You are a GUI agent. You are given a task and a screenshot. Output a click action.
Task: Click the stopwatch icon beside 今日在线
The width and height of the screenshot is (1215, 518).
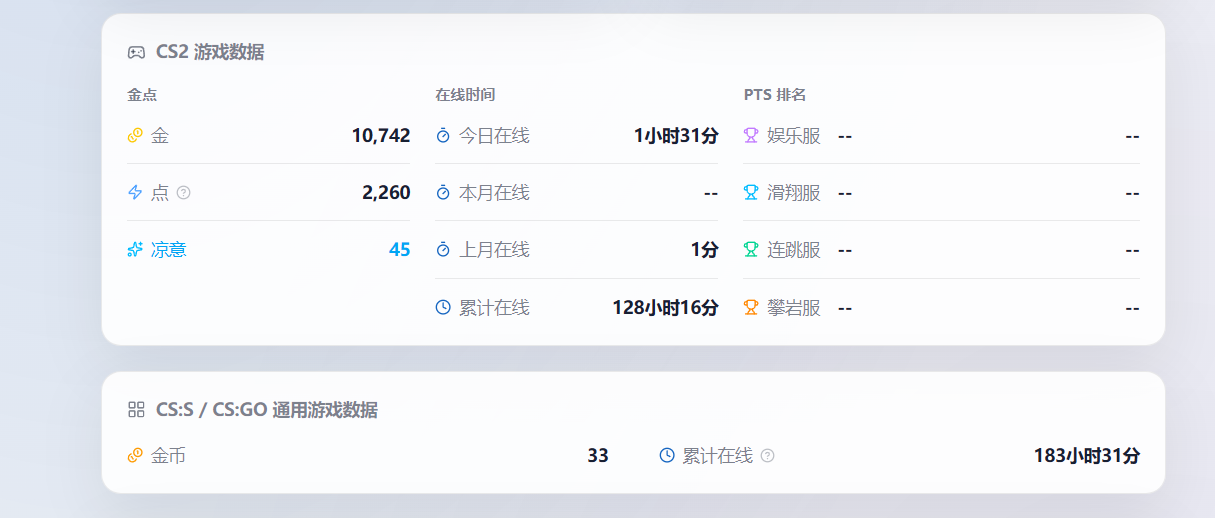point(443,135)
